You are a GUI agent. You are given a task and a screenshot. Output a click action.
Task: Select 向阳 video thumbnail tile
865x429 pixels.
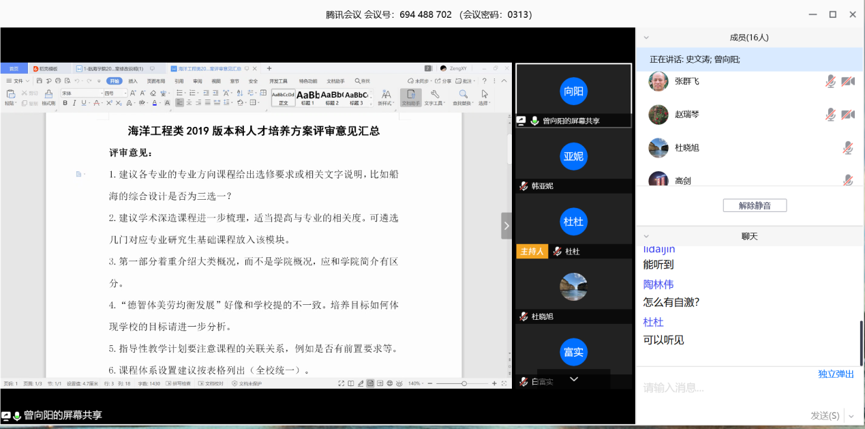tap(573, 91)
